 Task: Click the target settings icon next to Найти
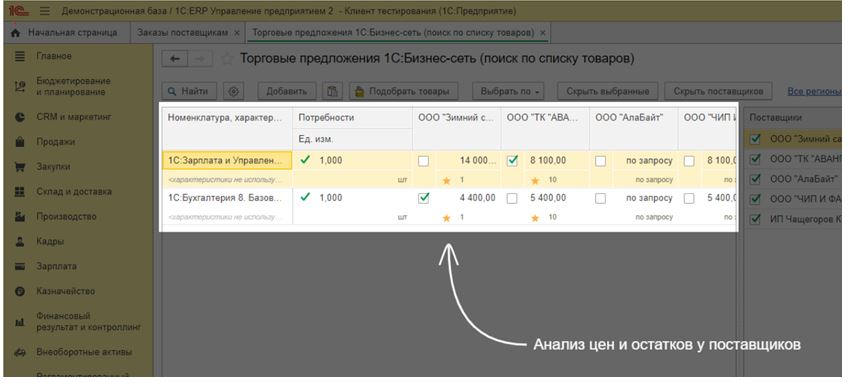pyautogui.click(x=234, y=91)
